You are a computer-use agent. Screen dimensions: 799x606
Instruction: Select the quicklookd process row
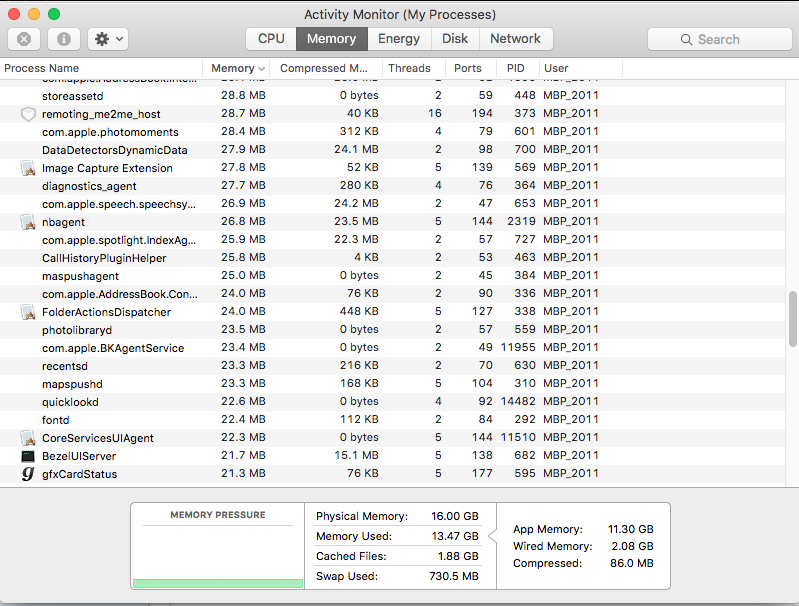point(392,402)
